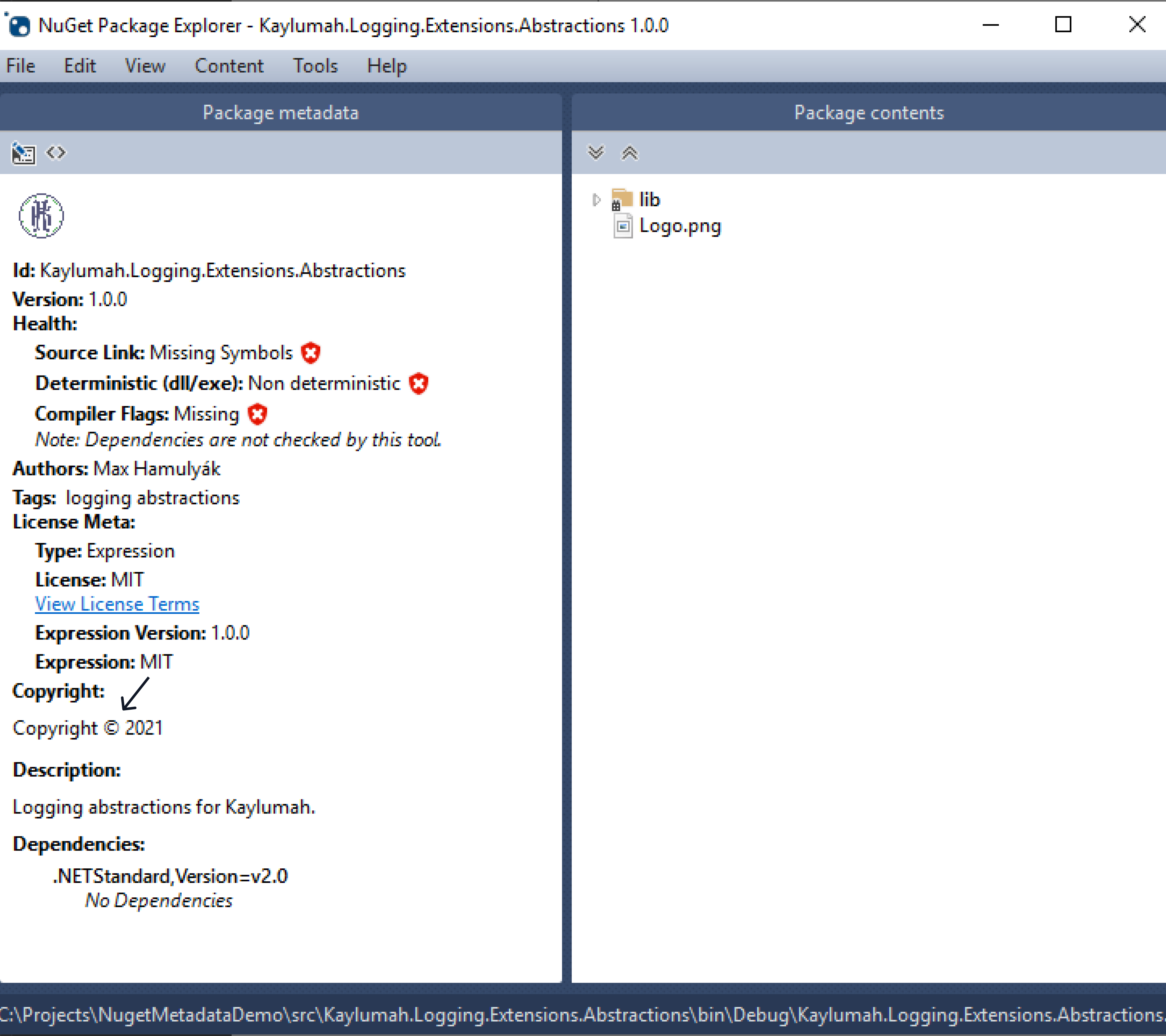1166x1036 pixels.
Task: Expand the lib folder tree node
Action: tap(596, 200)
